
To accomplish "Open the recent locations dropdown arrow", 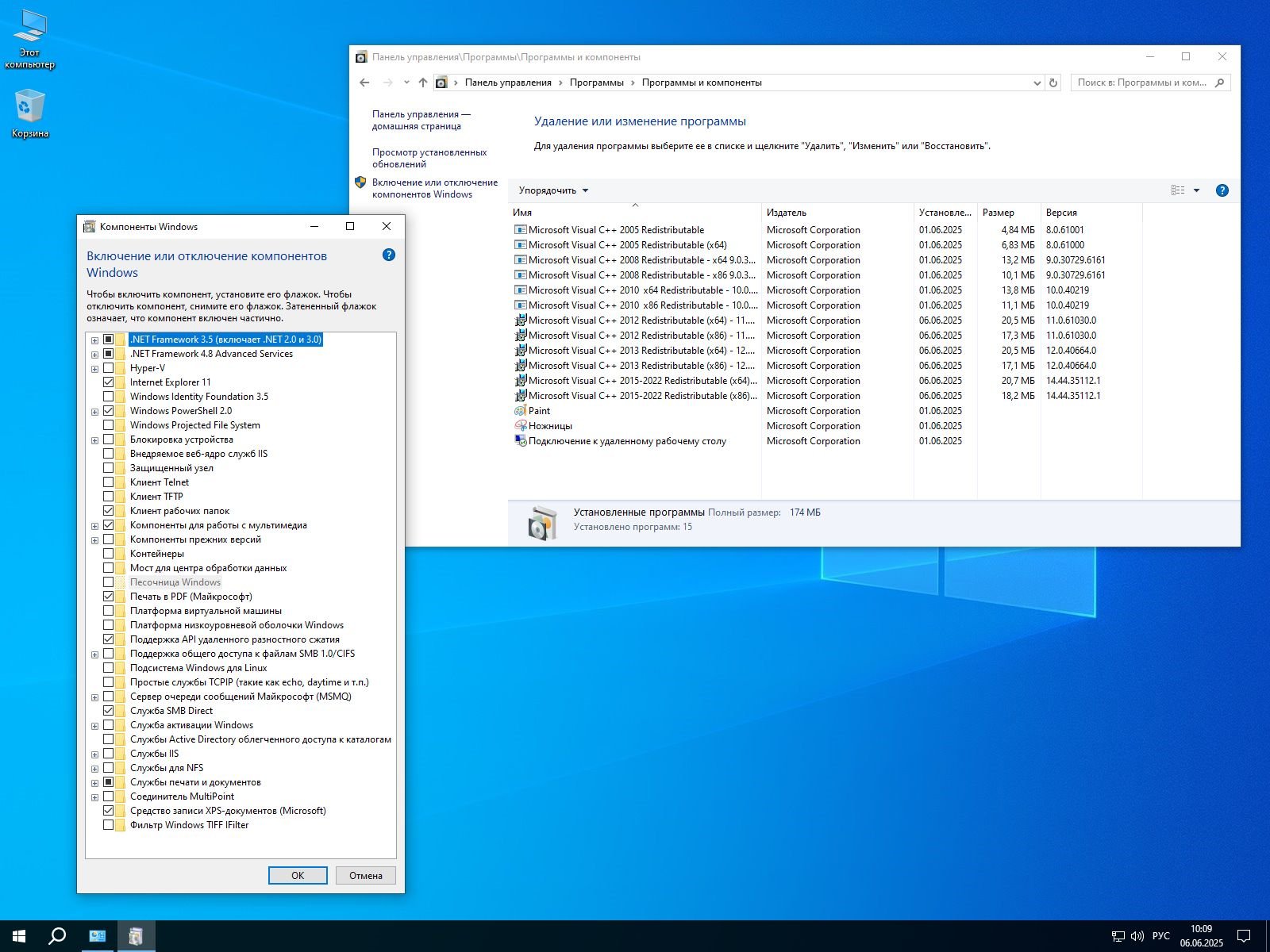I will click(406, 83).
